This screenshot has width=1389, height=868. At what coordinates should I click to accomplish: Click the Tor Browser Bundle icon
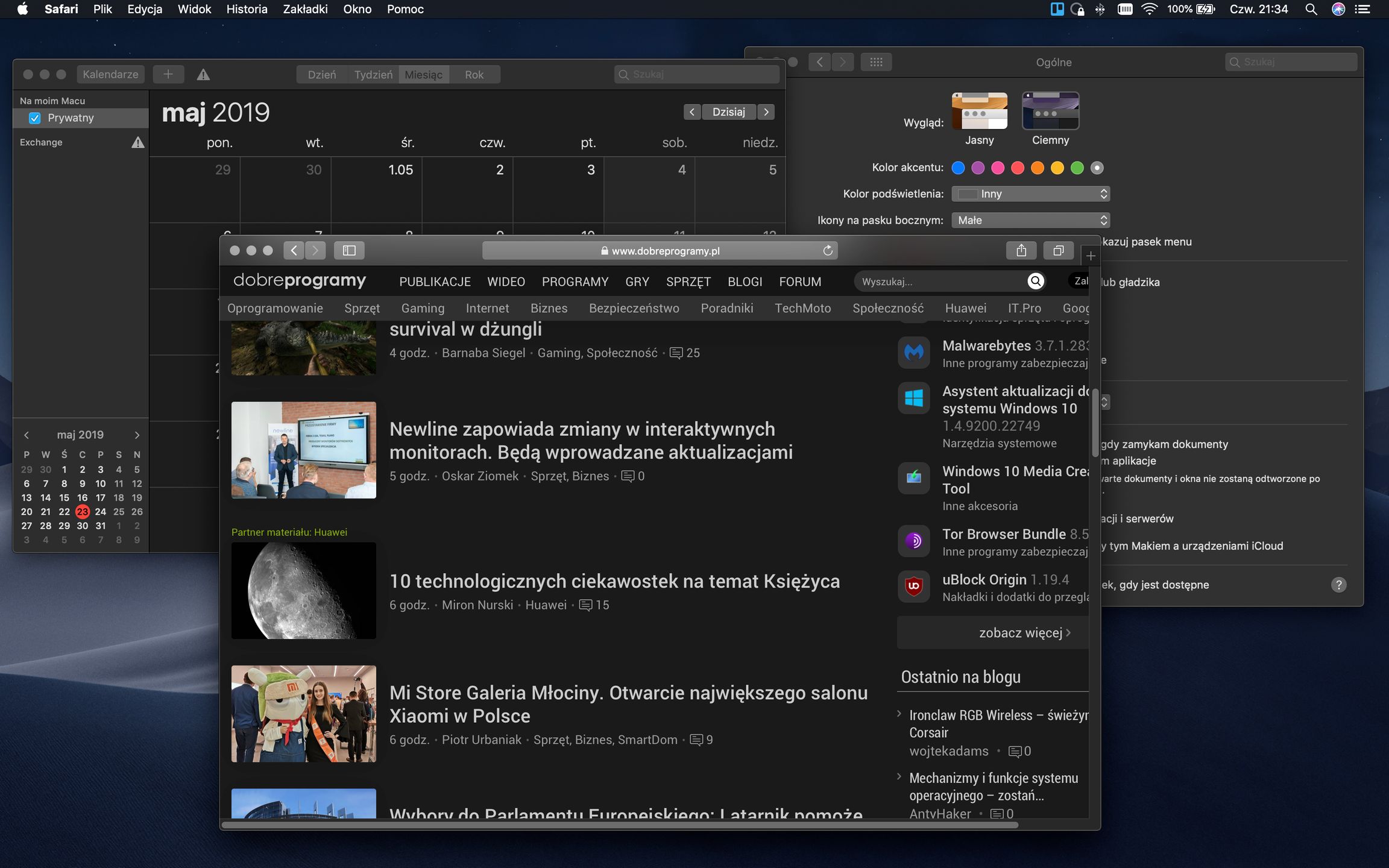pos(914,541)
